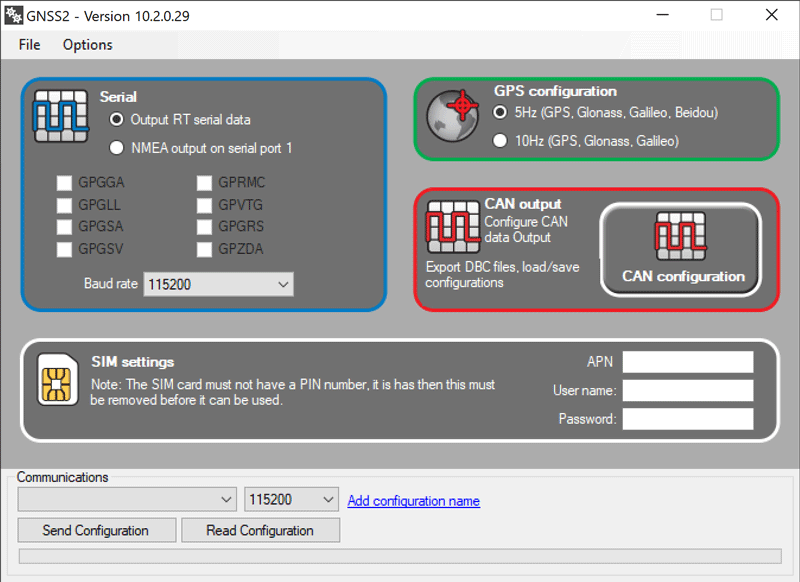Enable the GPGGA checkbox
The image size is (800, 582).
[64, 183]
